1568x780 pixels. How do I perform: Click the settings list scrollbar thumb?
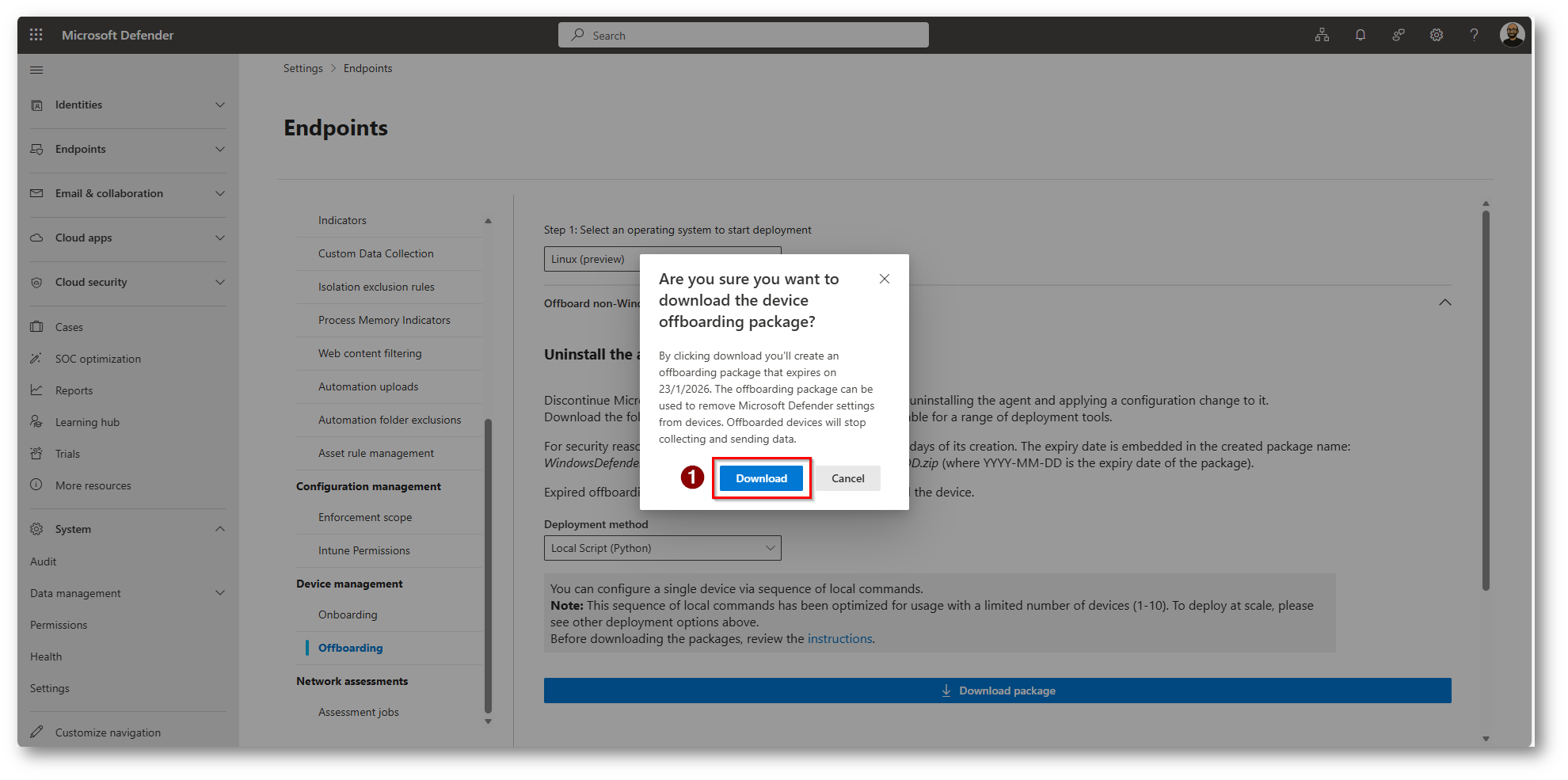[x=488, y=565]
